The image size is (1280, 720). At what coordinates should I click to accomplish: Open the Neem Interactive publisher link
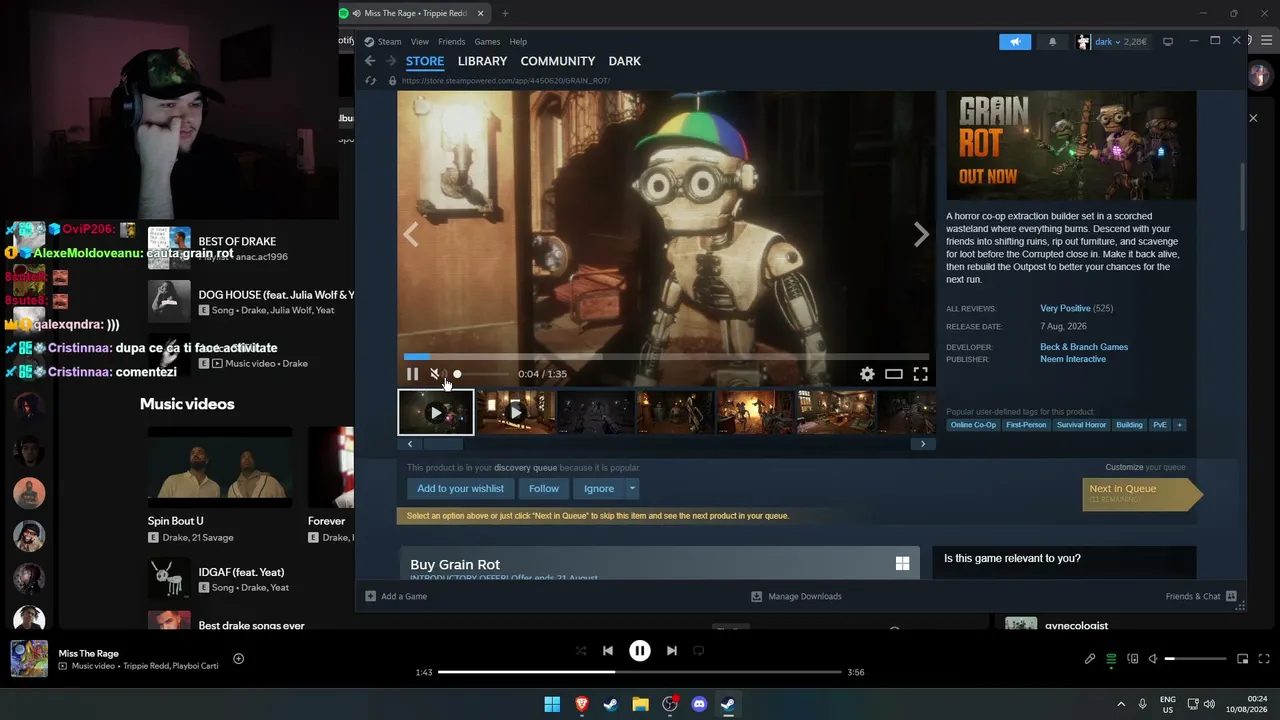click(1073, 359)
